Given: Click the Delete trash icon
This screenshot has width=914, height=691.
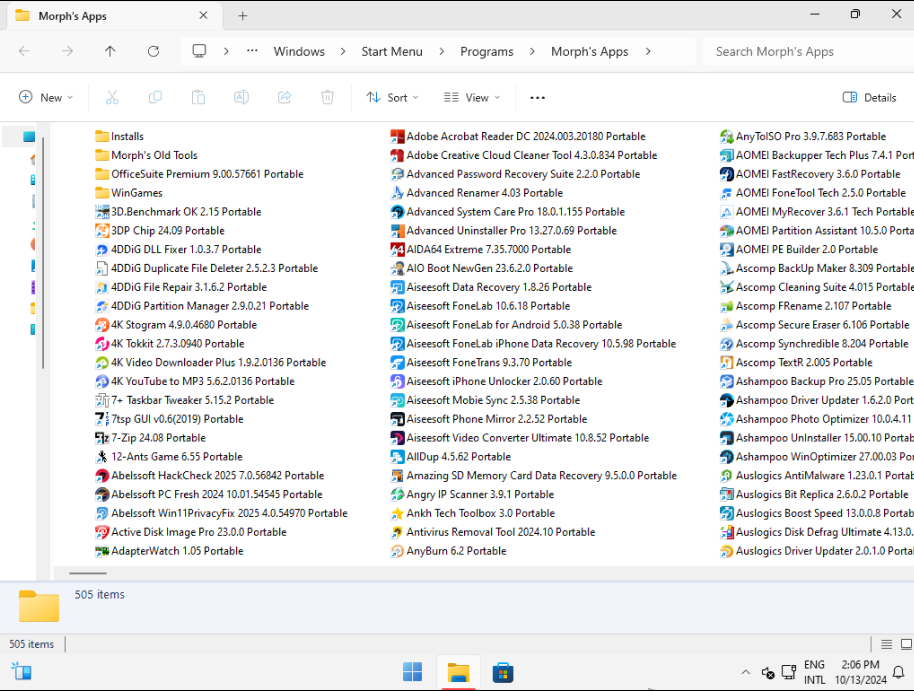Looking at the screenshot, I should pos(328,97).
